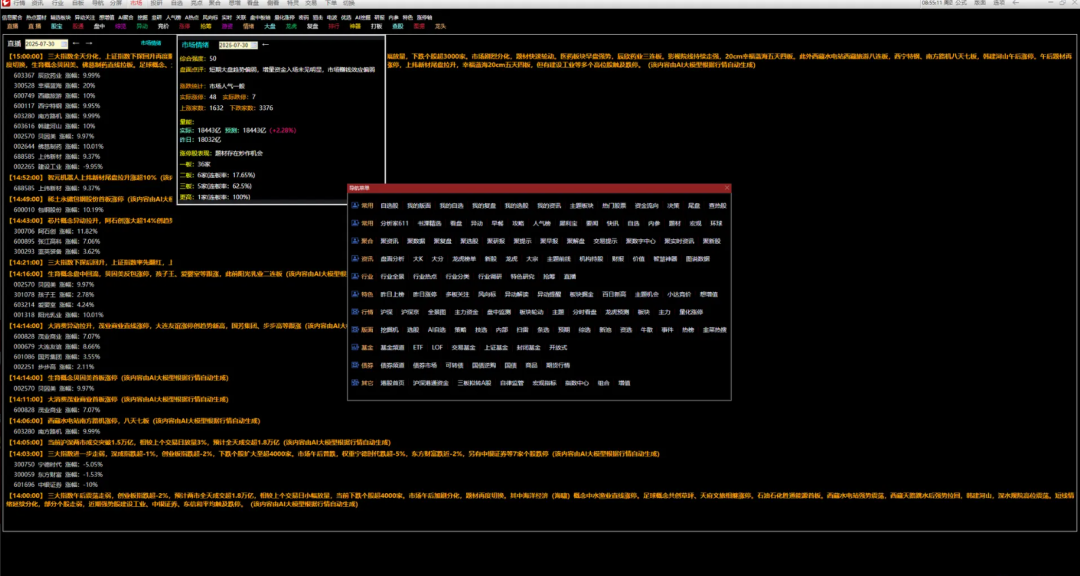
Task: Click the red app logo in top-left corner
Action: point(5,4)
